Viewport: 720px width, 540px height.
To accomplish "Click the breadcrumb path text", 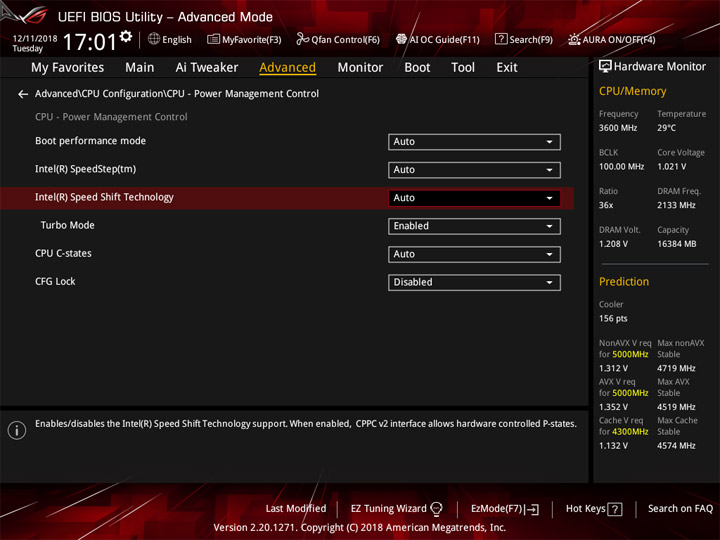I will [x=177, y=94].
